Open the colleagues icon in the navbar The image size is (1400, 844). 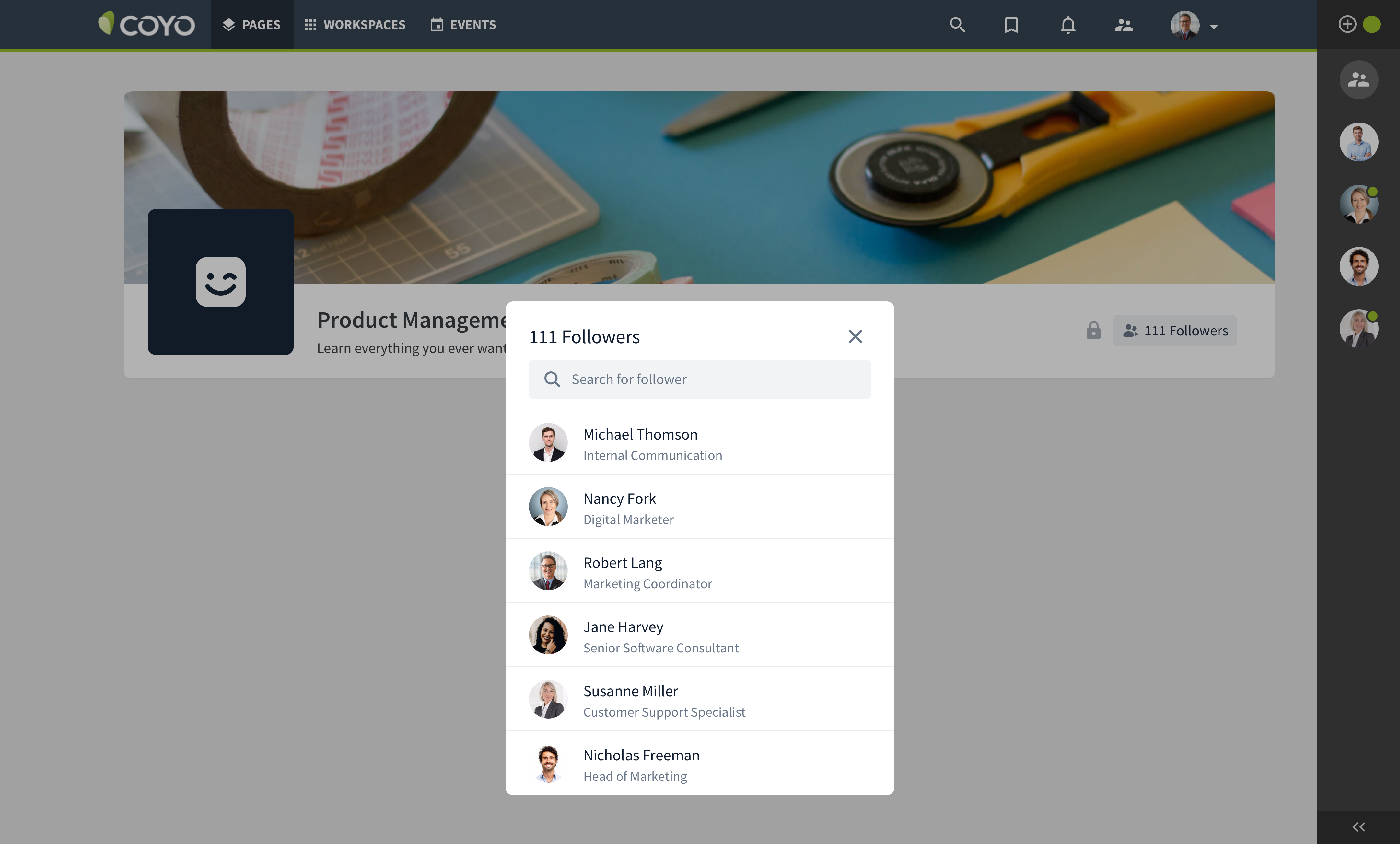(1124, 25)
